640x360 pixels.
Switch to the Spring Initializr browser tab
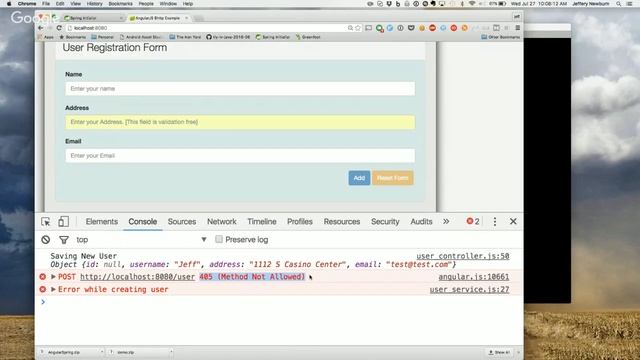click(x=92, y=18)
